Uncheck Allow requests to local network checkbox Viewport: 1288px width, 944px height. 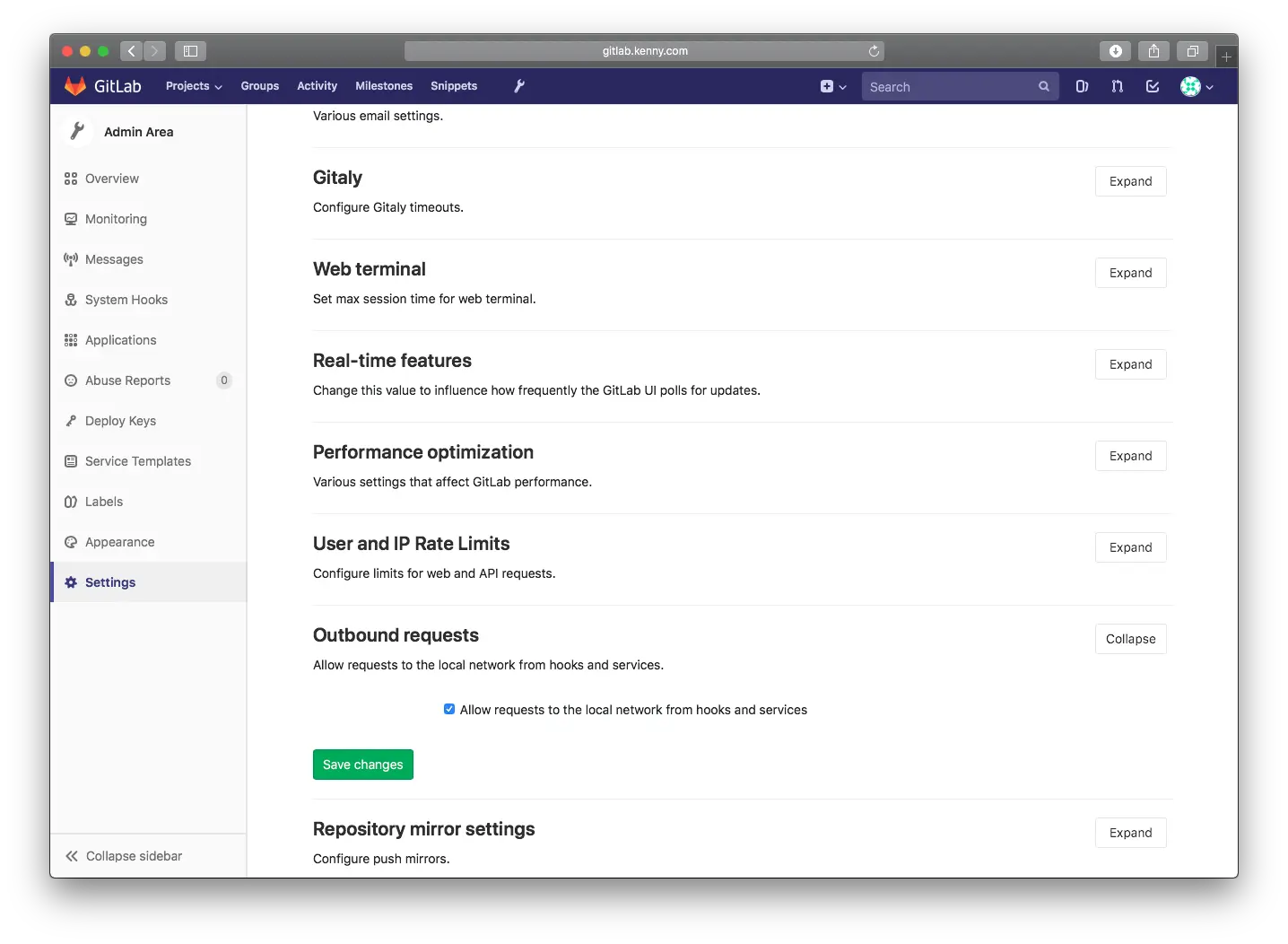(x=449, y=709)
